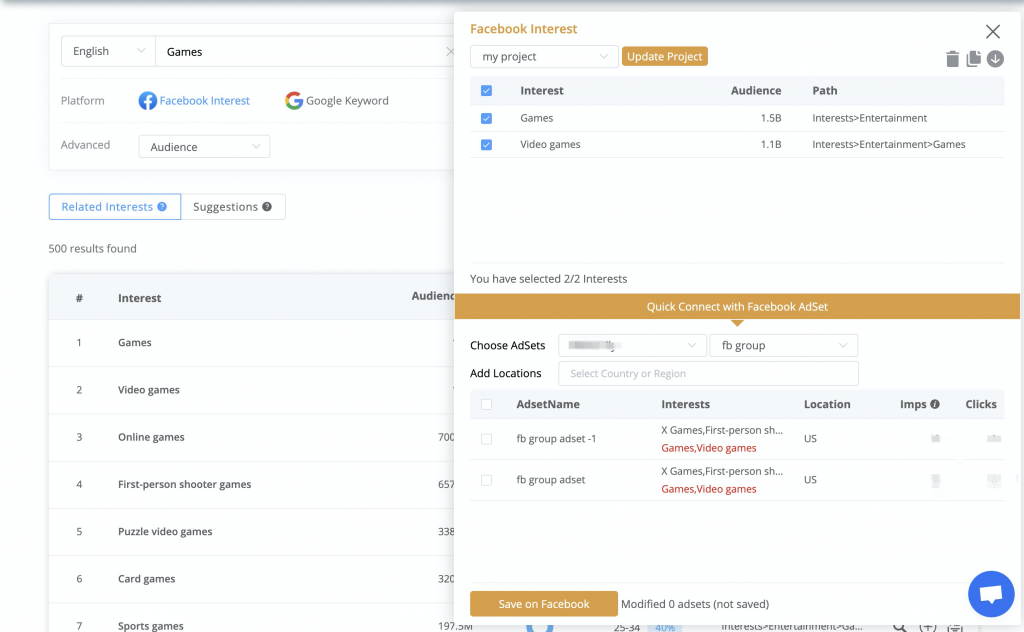This screenshot has height=632, width=1024.
Task: Click the Audience column header in the panel
Action: pos(756,91)
